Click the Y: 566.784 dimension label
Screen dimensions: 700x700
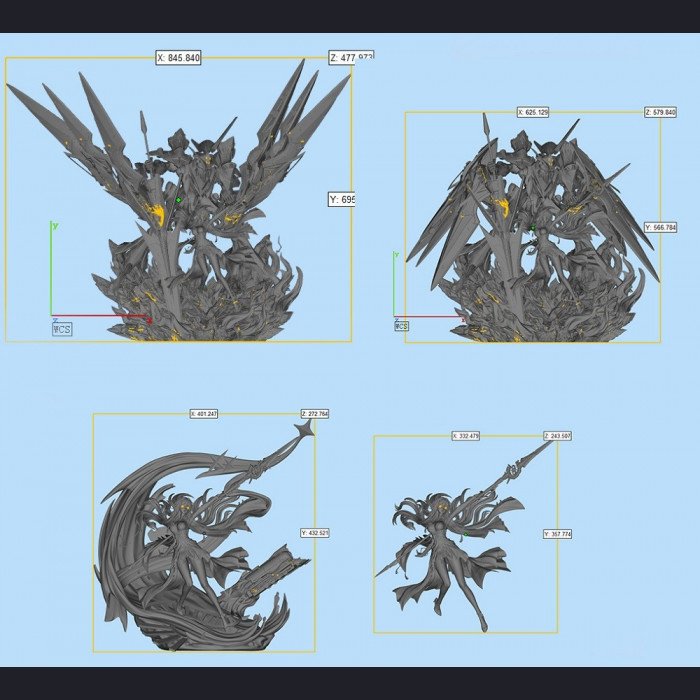click(661, 228)
